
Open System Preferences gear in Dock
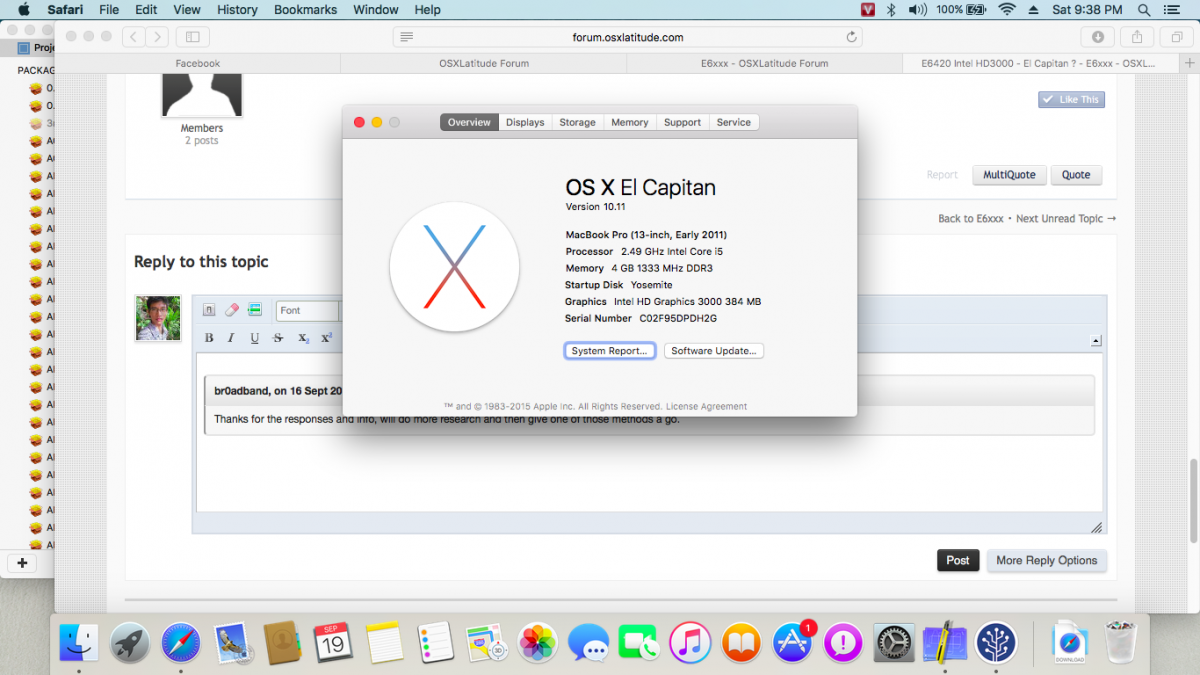coord(894,641)
